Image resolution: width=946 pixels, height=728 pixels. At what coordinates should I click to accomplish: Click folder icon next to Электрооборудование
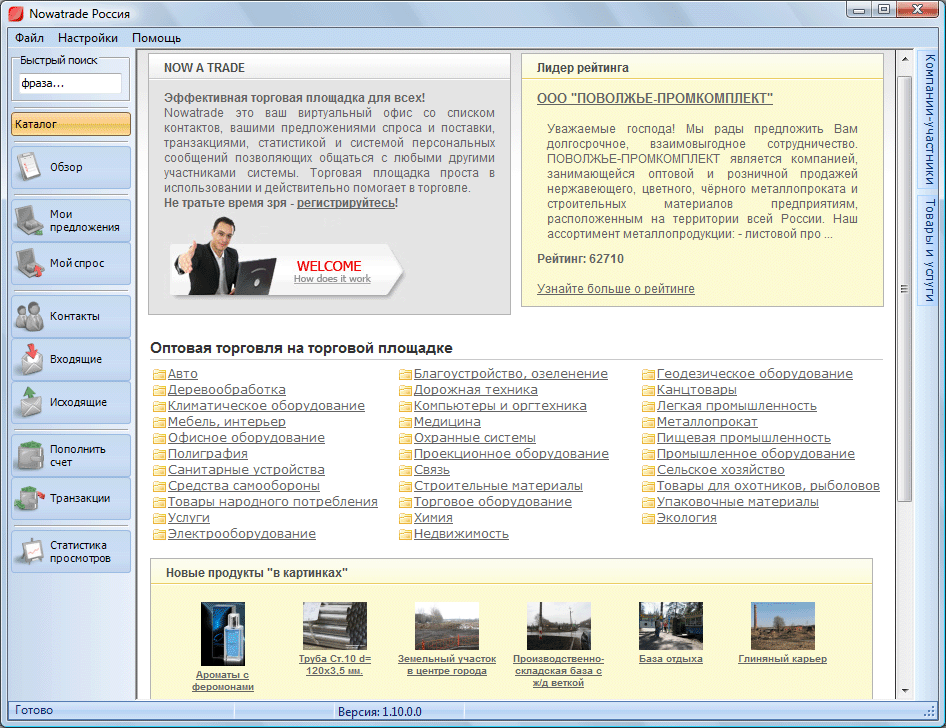[x=159, y=534]
